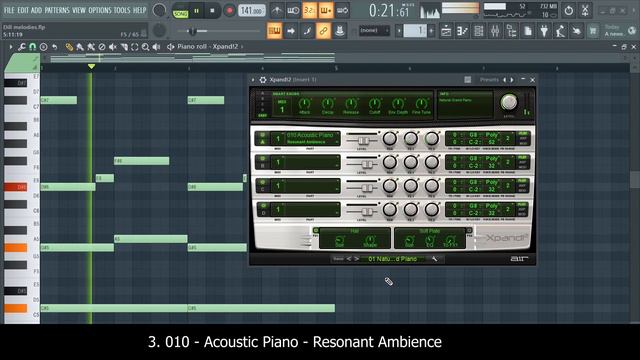Click the tempo tapper icon

[x=560, y=31]
